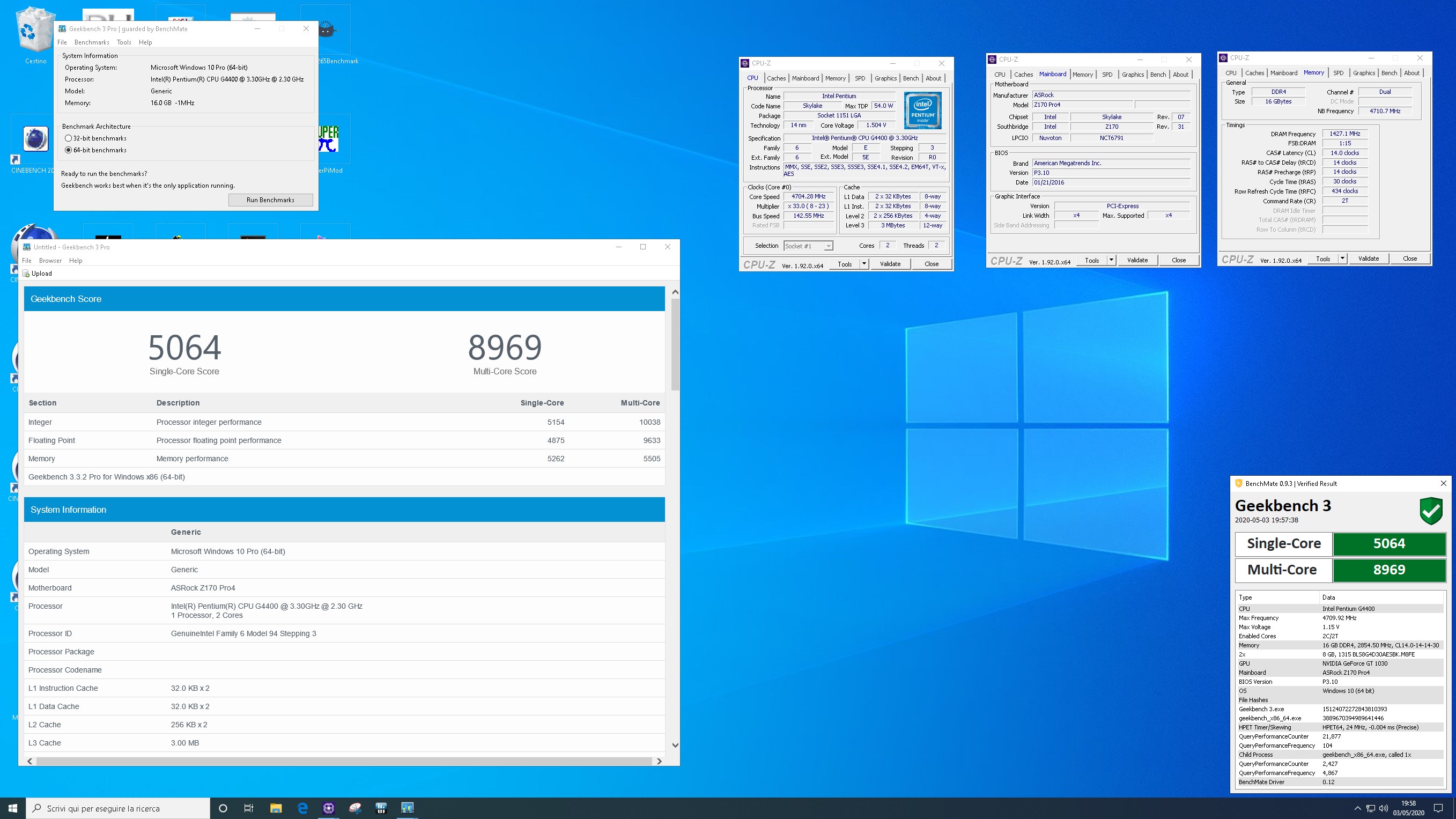The width and height of the screenshot is (1456, 819).
Task: Click scroll down arrow in Geekbench results
Action: (x=675, y=746)
